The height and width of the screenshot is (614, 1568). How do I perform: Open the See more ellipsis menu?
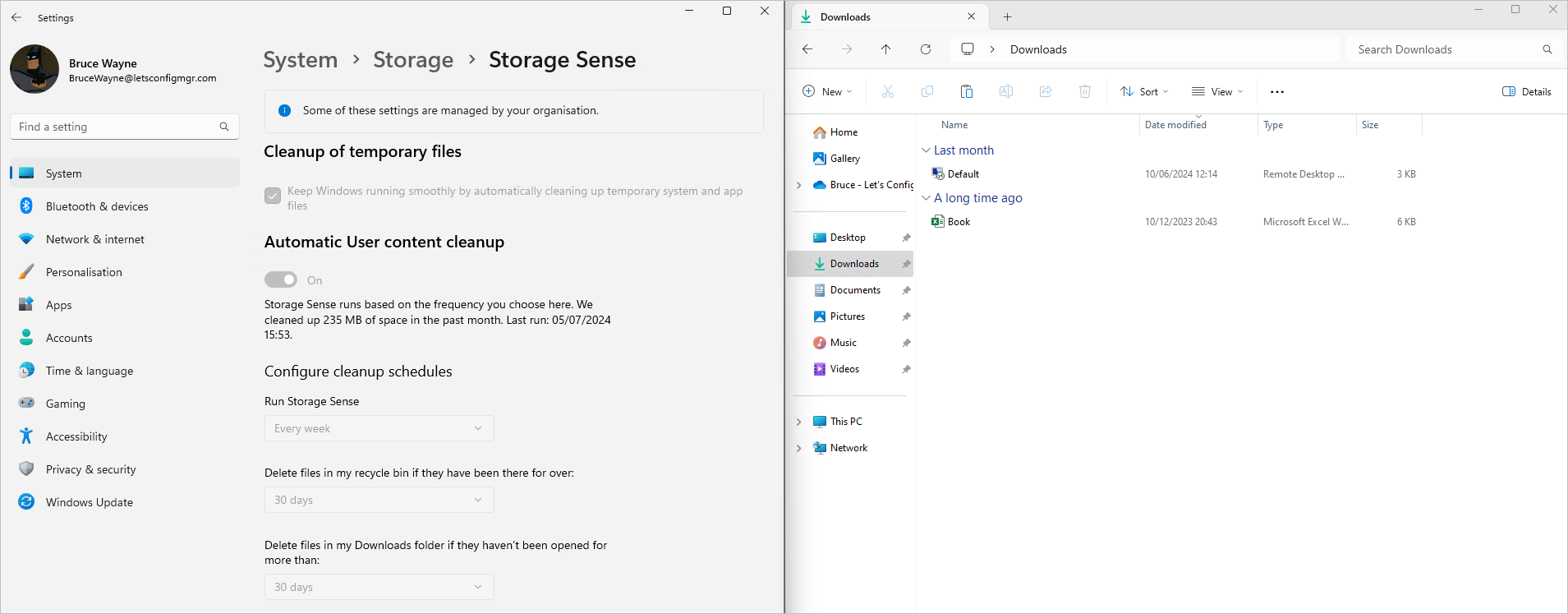tap(1276, 92)
